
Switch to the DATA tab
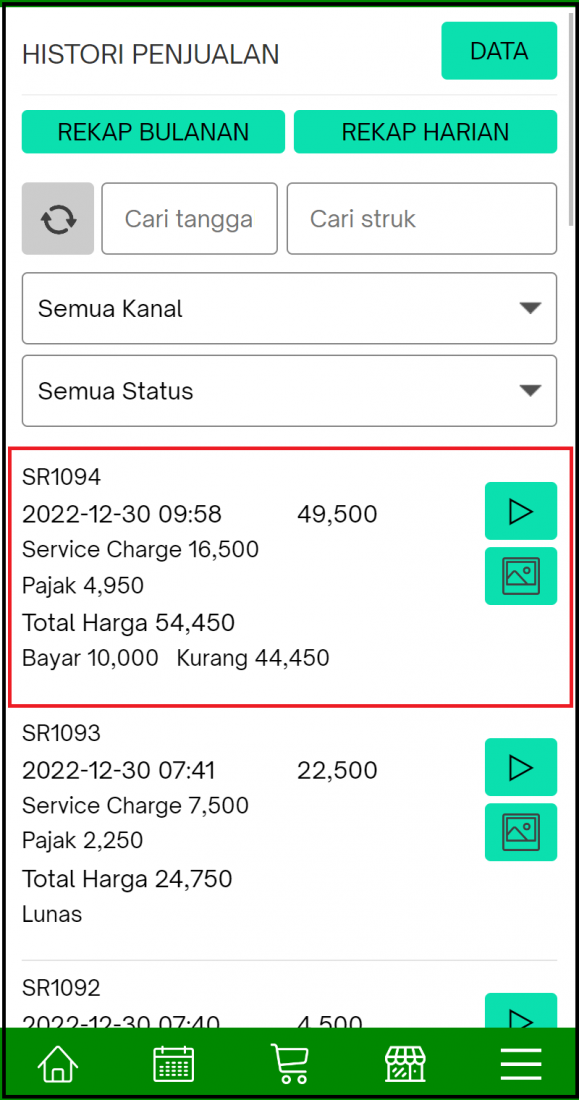click(x=499, y=51)
